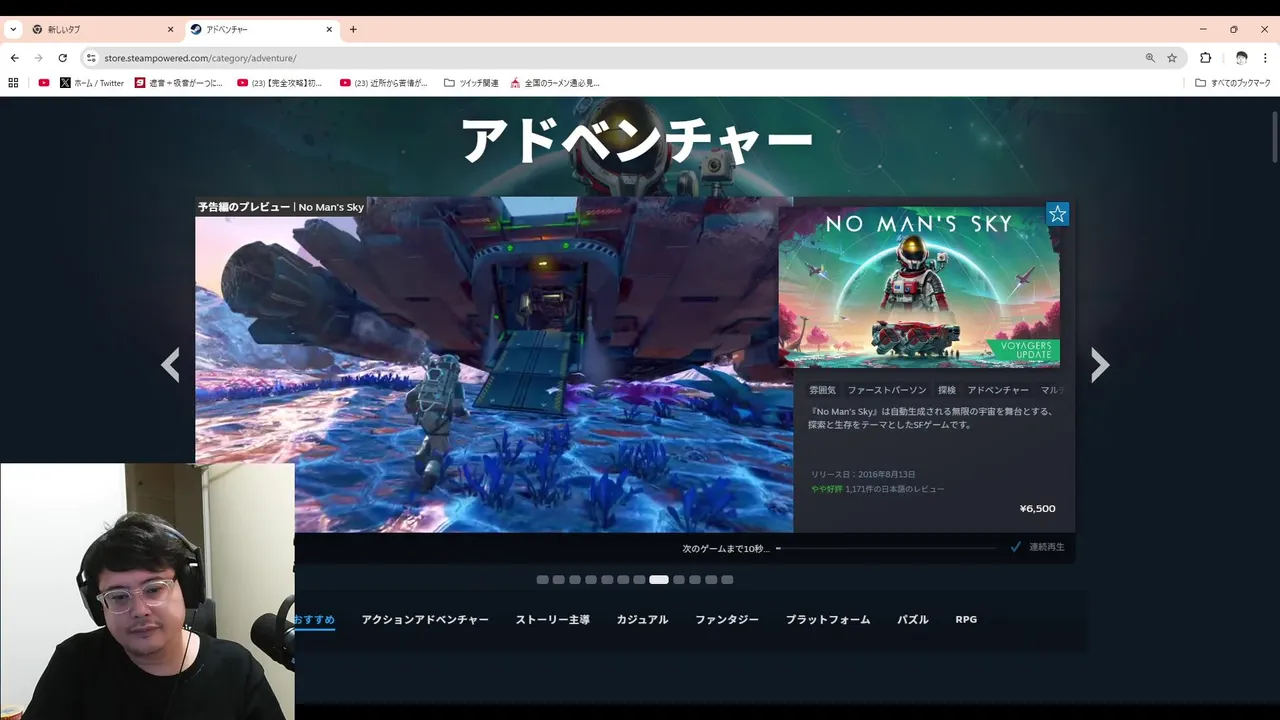Click the No Man's Sky description paragraph
The height and width of the screenshot is (720, 1280).
932,418
